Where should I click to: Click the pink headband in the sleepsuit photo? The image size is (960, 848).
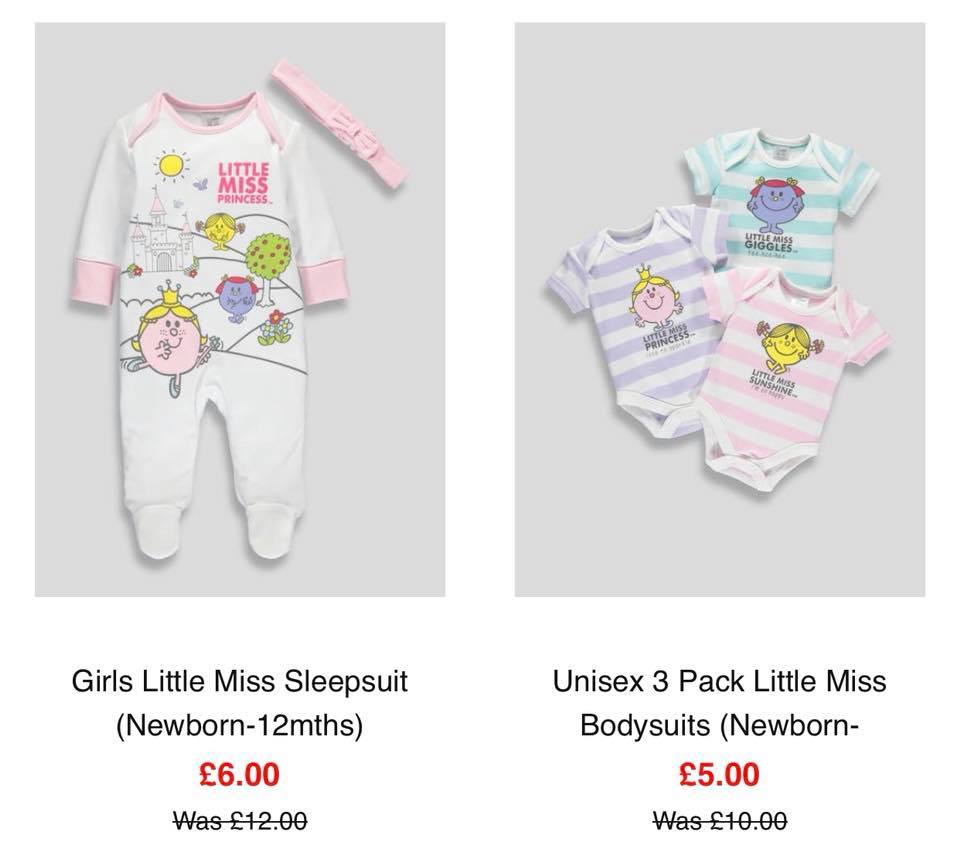tap(340, 124)
